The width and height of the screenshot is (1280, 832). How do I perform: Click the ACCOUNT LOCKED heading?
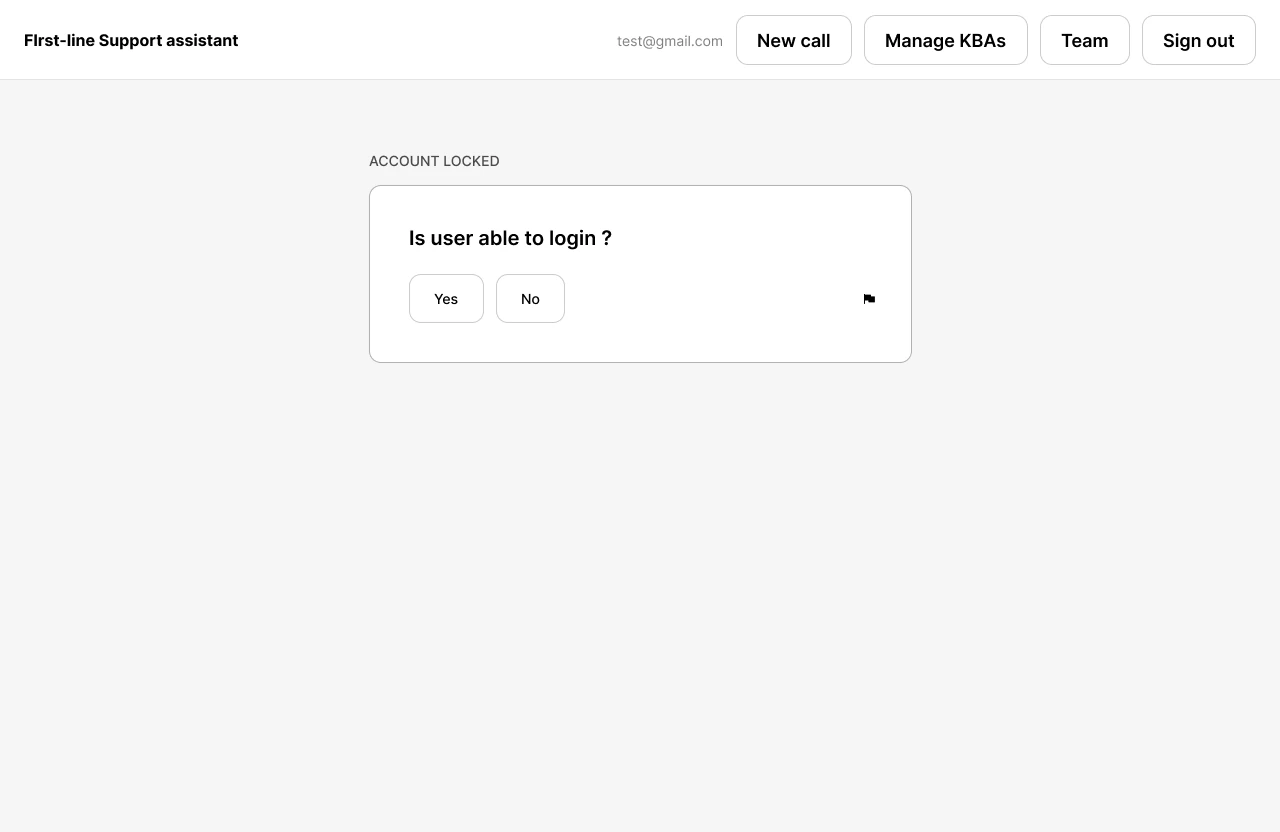[x=434, y=161]
